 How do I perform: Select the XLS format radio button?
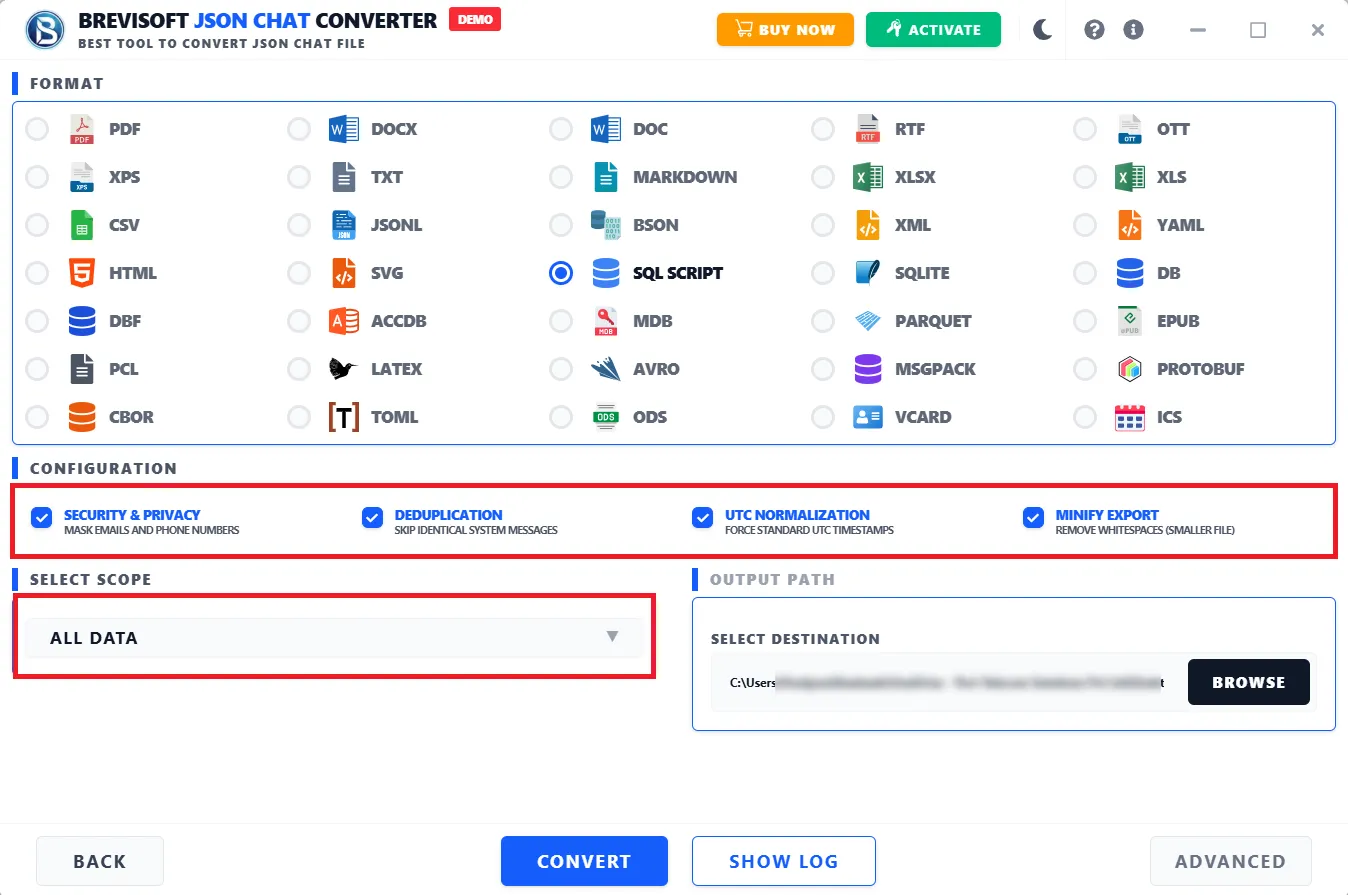click(x=1085, y=177)
